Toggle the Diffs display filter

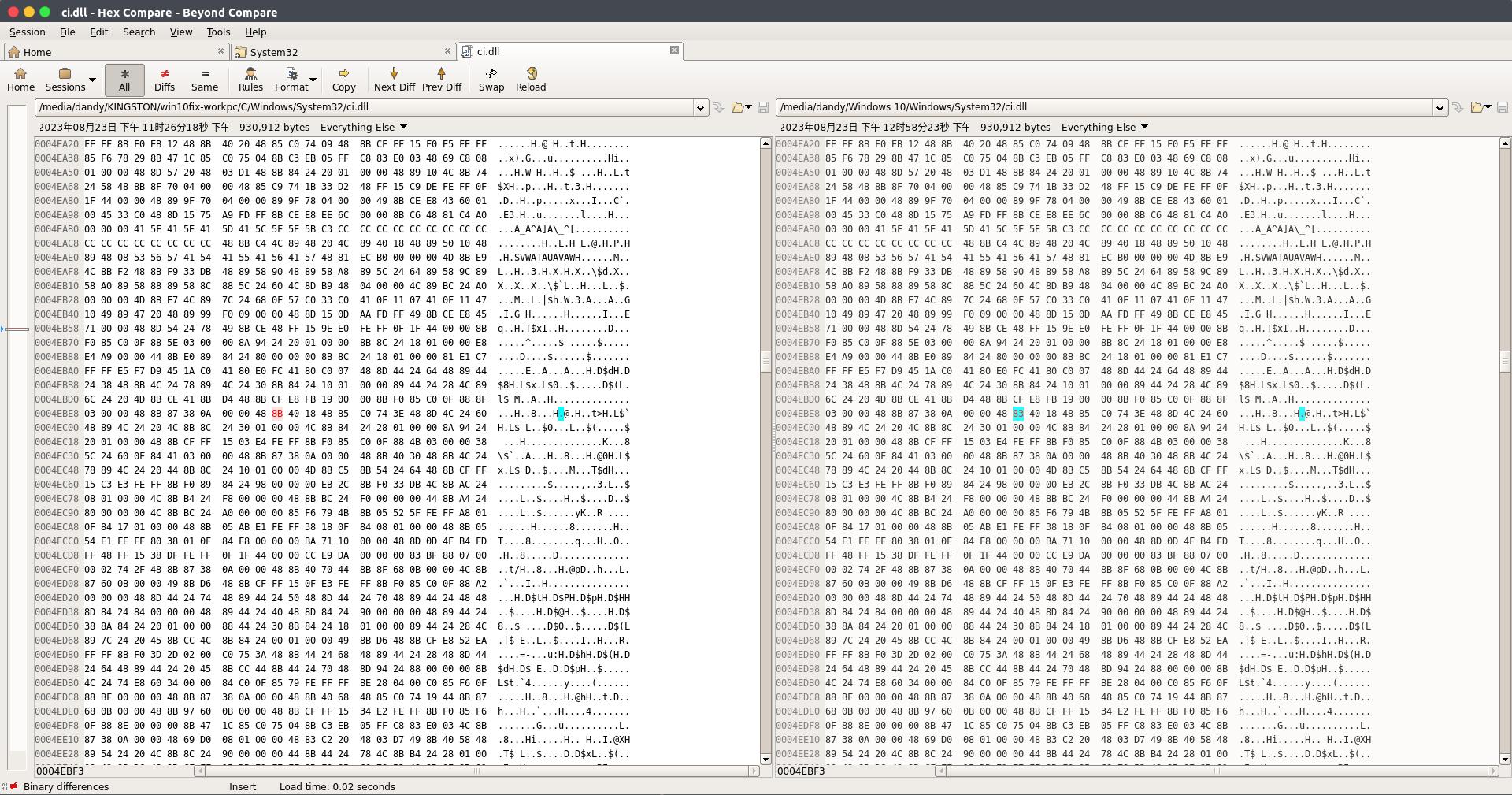click(x=164, y=79)
